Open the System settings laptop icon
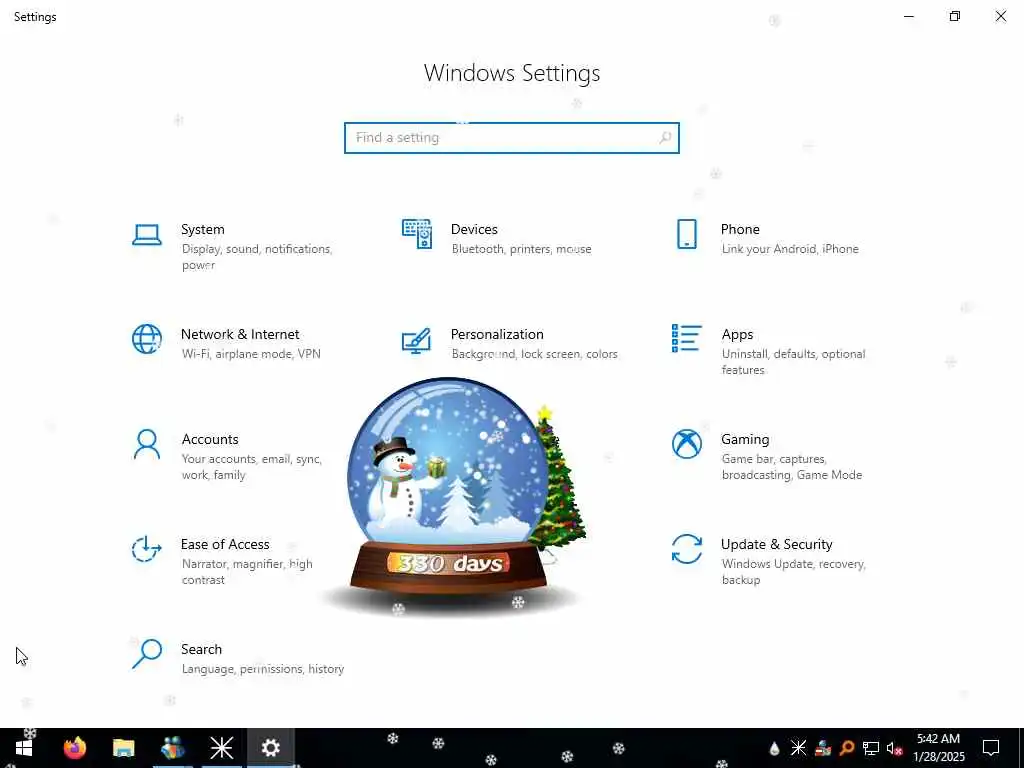 [147, 234]
